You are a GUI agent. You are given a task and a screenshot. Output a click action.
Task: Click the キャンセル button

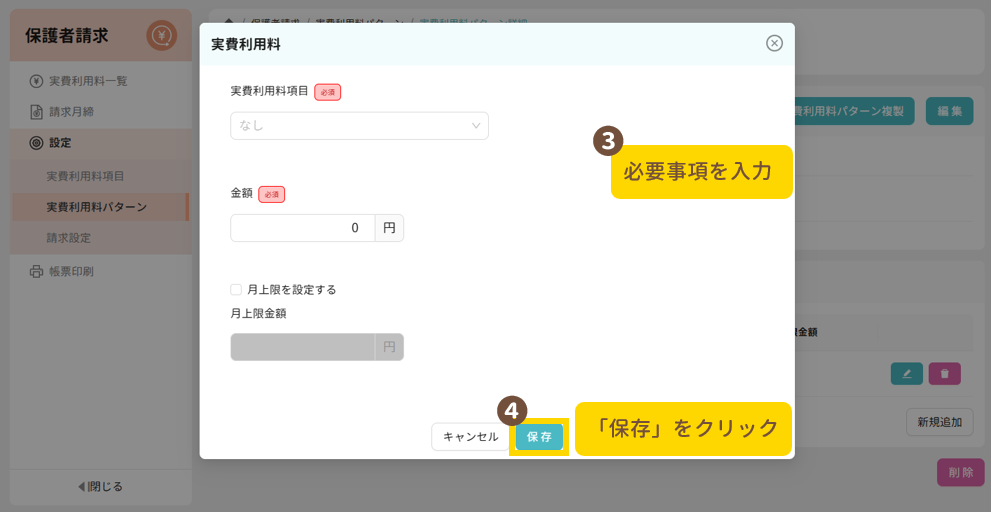tap(470, 437)
